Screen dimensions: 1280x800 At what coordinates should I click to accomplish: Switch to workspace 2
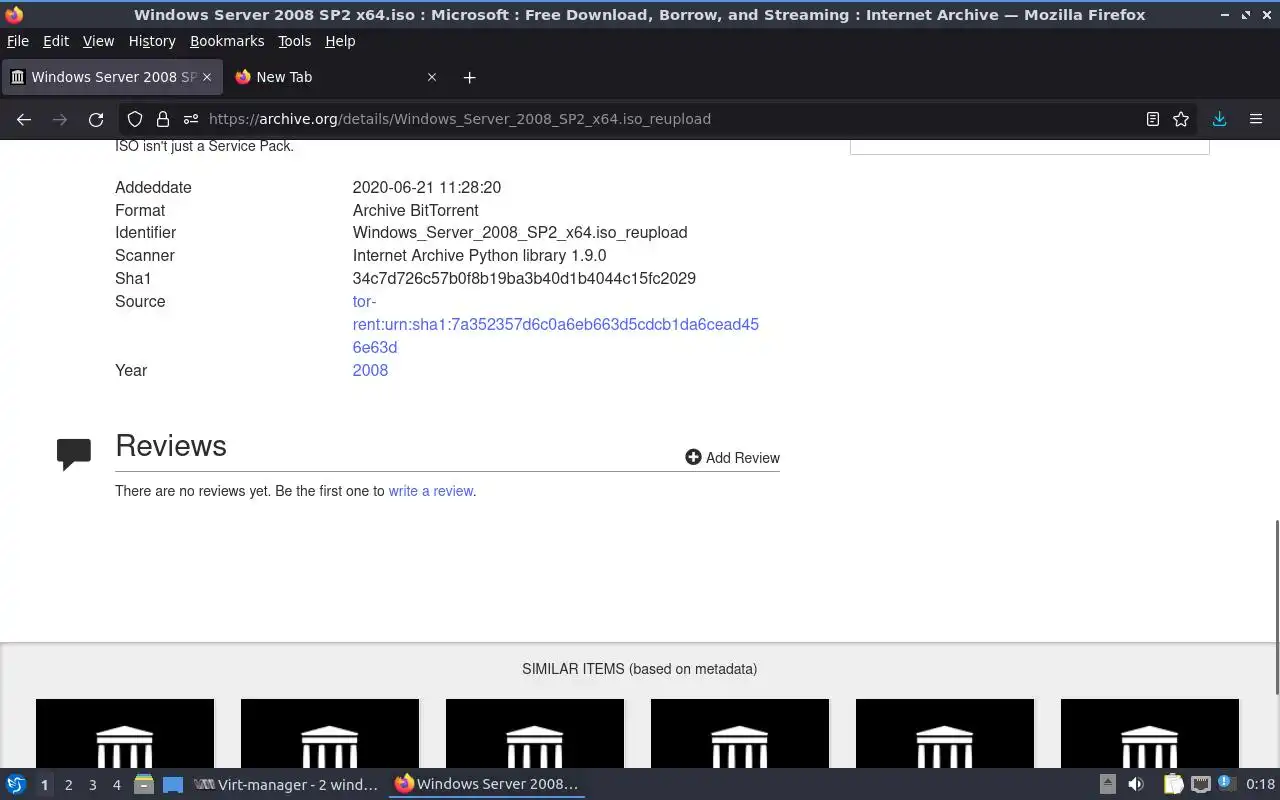(x=68, y=785)
